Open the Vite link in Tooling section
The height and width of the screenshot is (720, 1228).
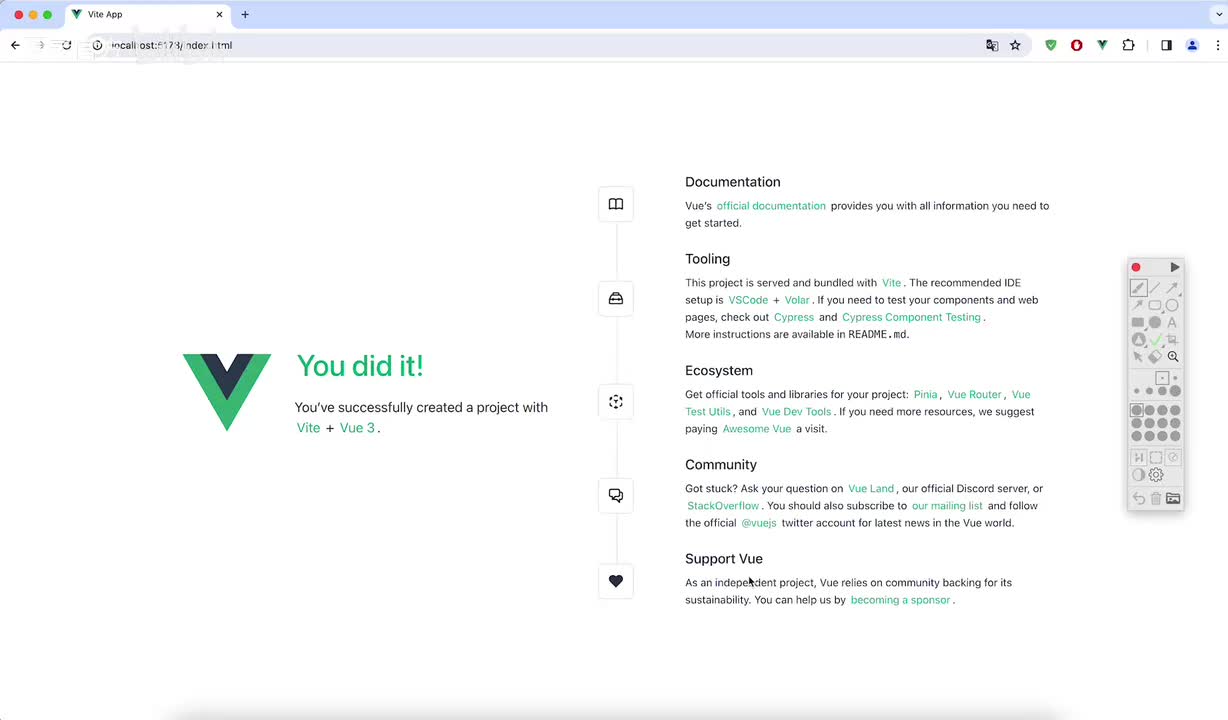coord(892,283)
